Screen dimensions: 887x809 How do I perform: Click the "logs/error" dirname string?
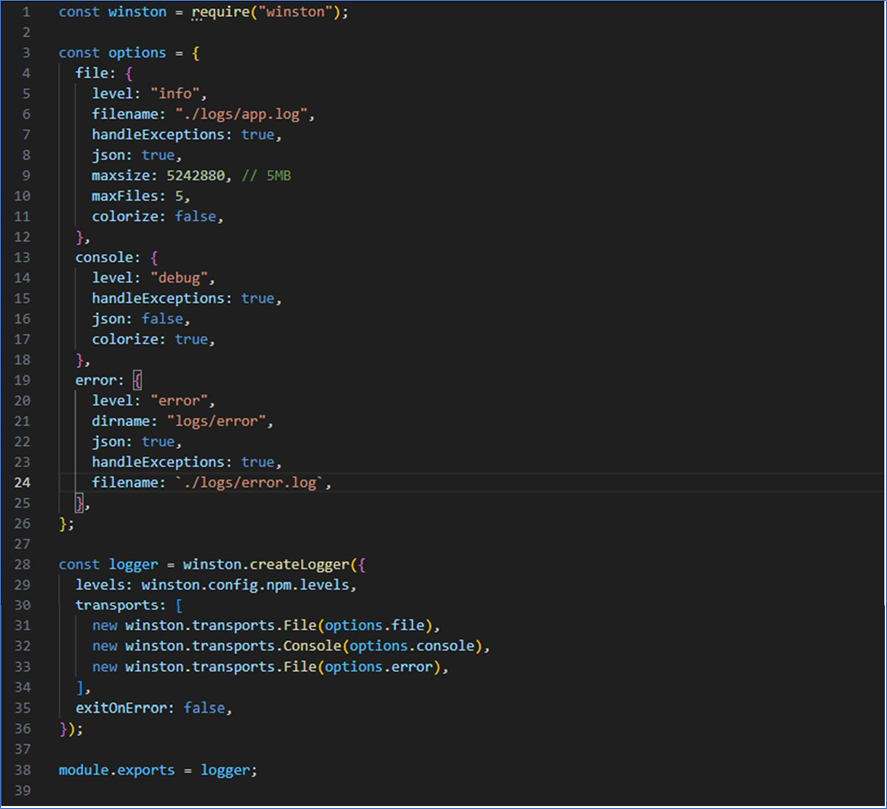pos(216,421)
